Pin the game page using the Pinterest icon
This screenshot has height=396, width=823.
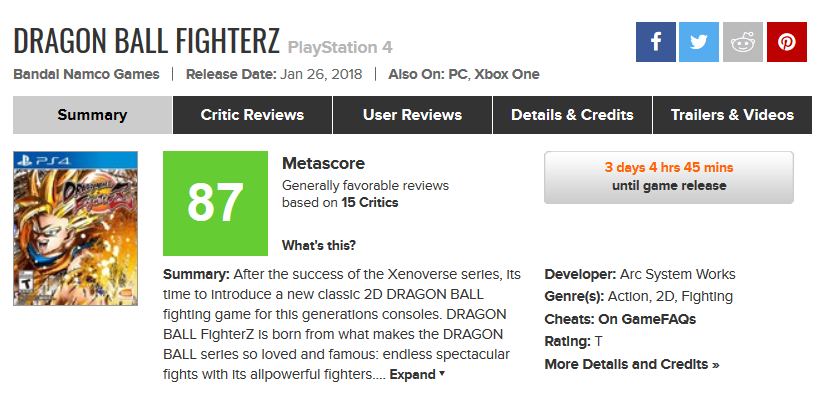pyautogui.click(x=787, y=42)
